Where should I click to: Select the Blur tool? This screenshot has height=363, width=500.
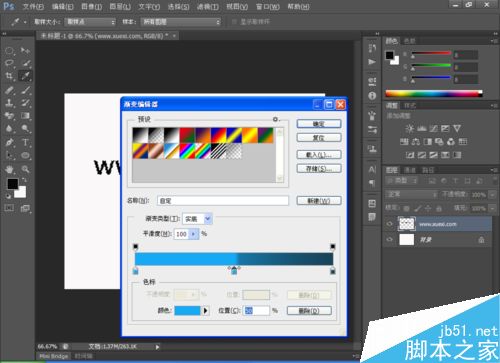[x=9, y=129]
